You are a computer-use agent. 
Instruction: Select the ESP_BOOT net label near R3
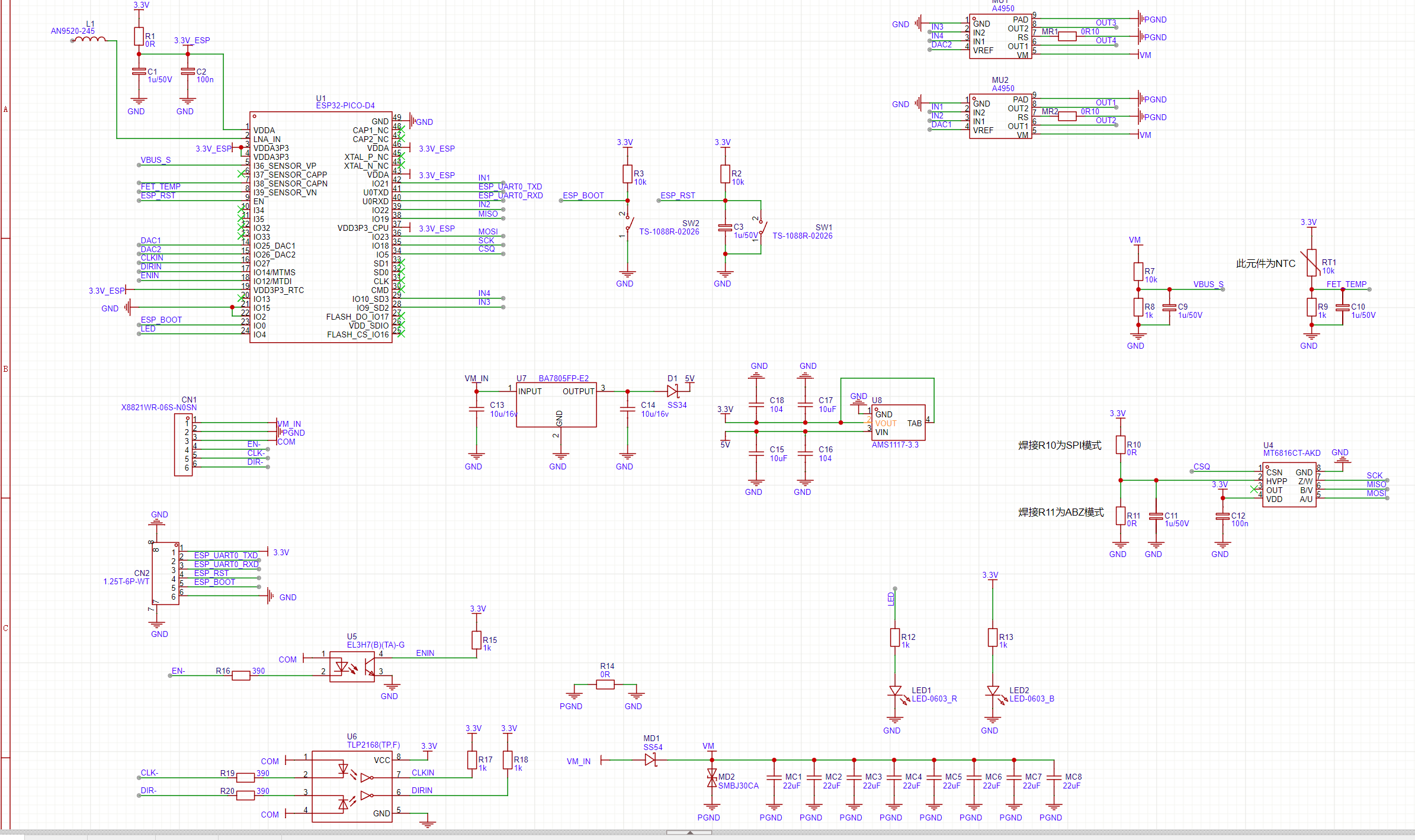583,195
